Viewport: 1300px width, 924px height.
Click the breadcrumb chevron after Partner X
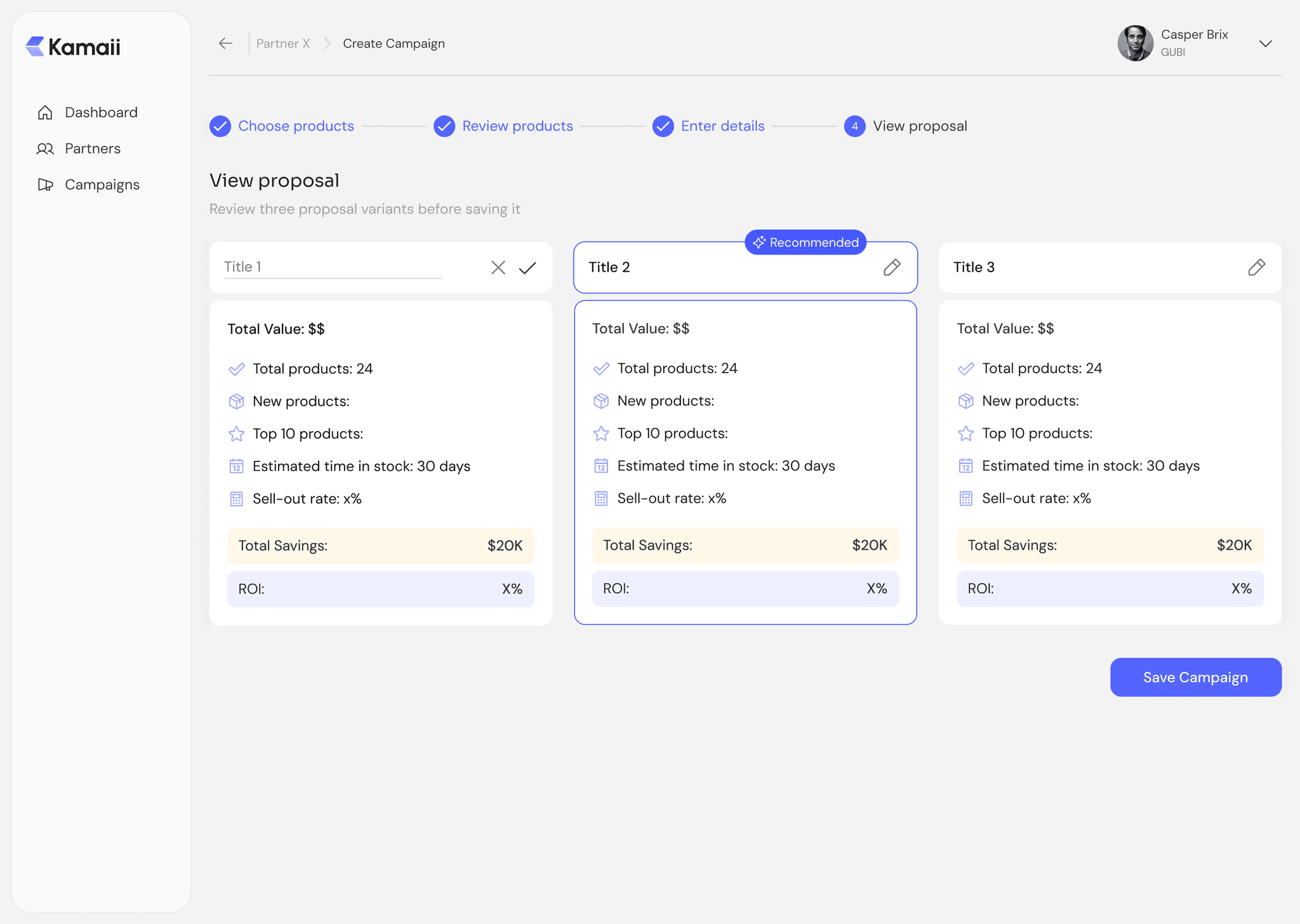pos(327,43)
